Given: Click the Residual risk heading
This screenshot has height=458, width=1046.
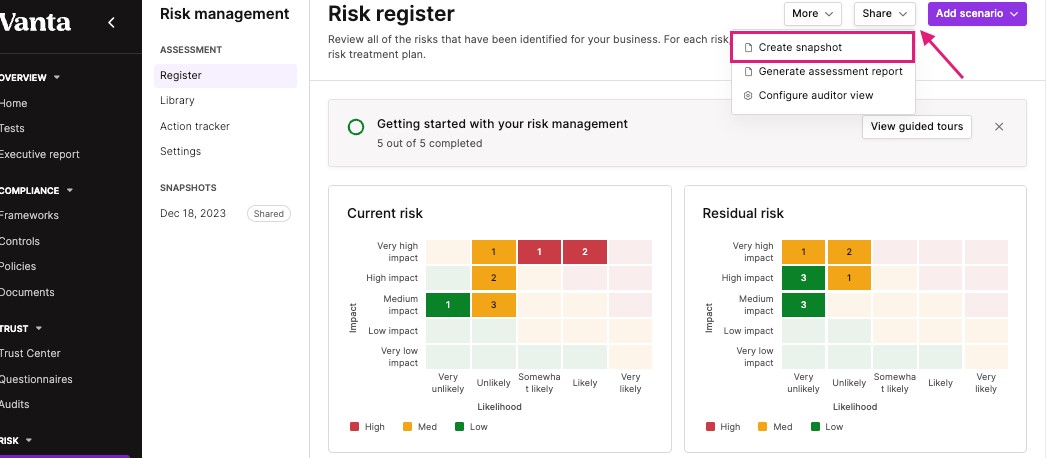Looking at the screenshot, I should pos(743,213).
